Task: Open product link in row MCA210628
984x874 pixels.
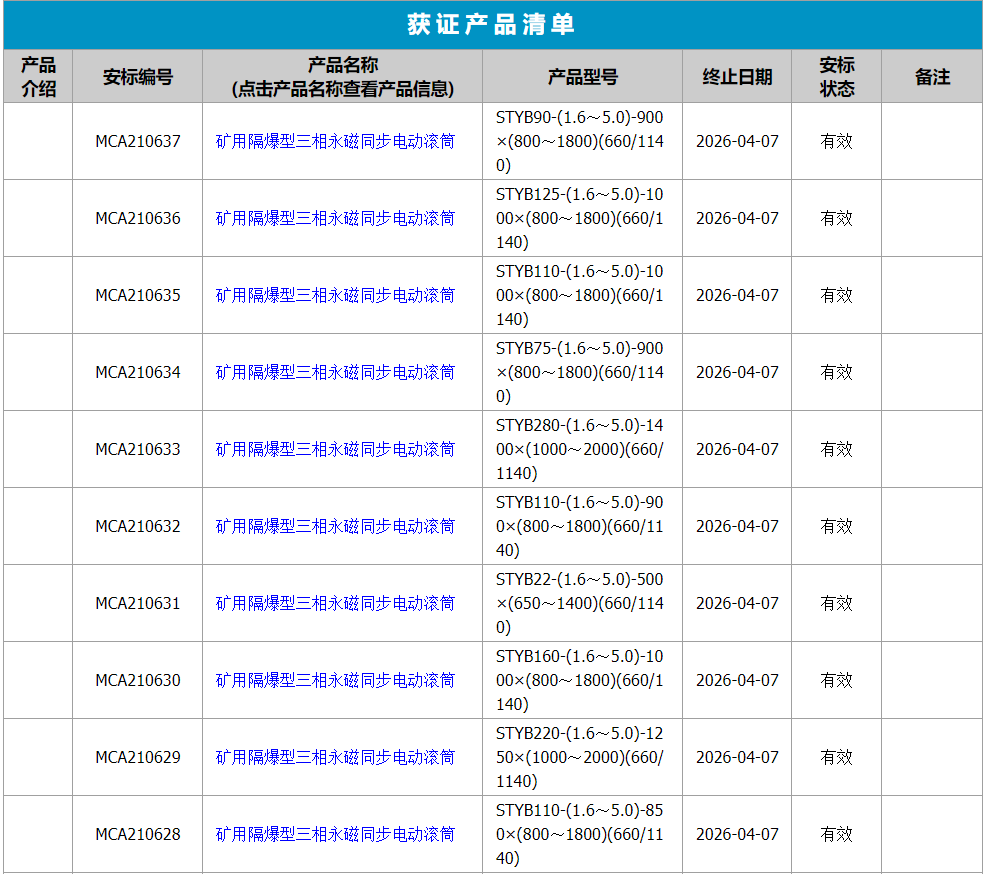Action: 335,834
